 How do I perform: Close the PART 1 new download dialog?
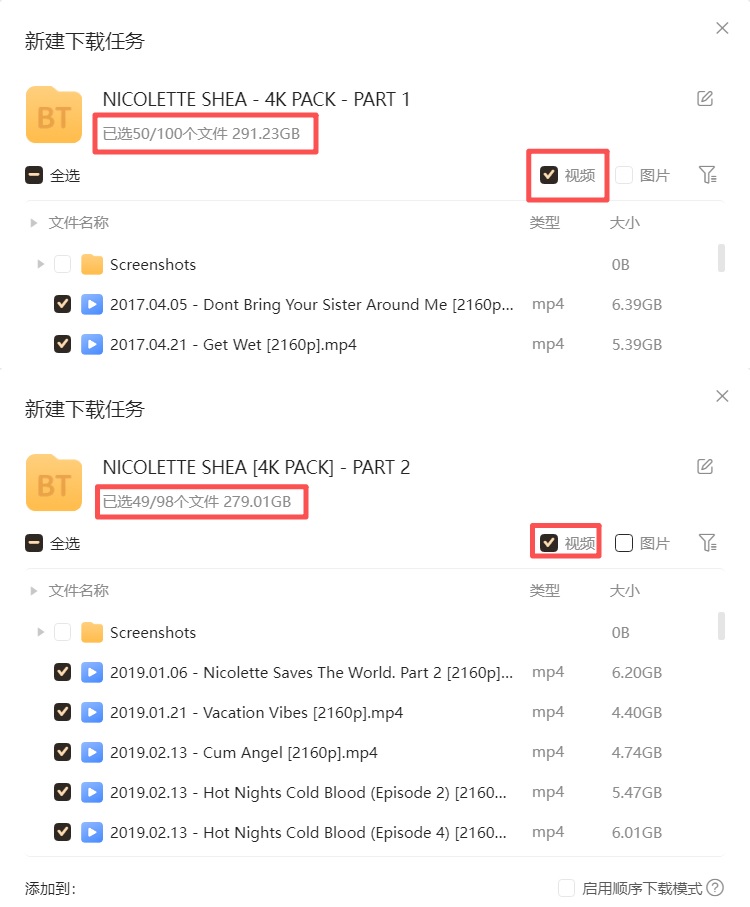[x=722, y=28]
